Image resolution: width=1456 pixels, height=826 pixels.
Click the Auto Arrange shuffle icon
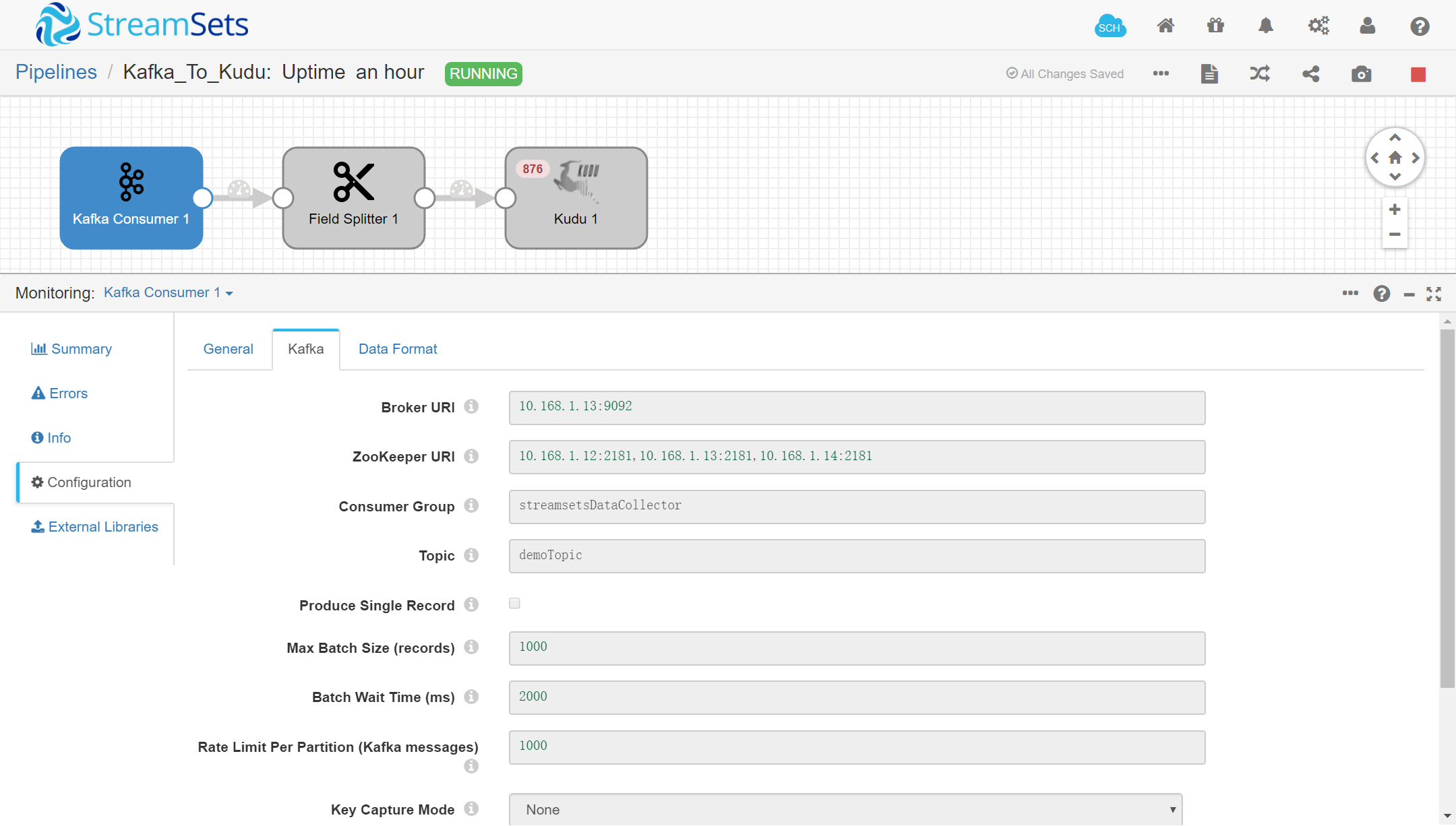click(x=1259, y=74)
